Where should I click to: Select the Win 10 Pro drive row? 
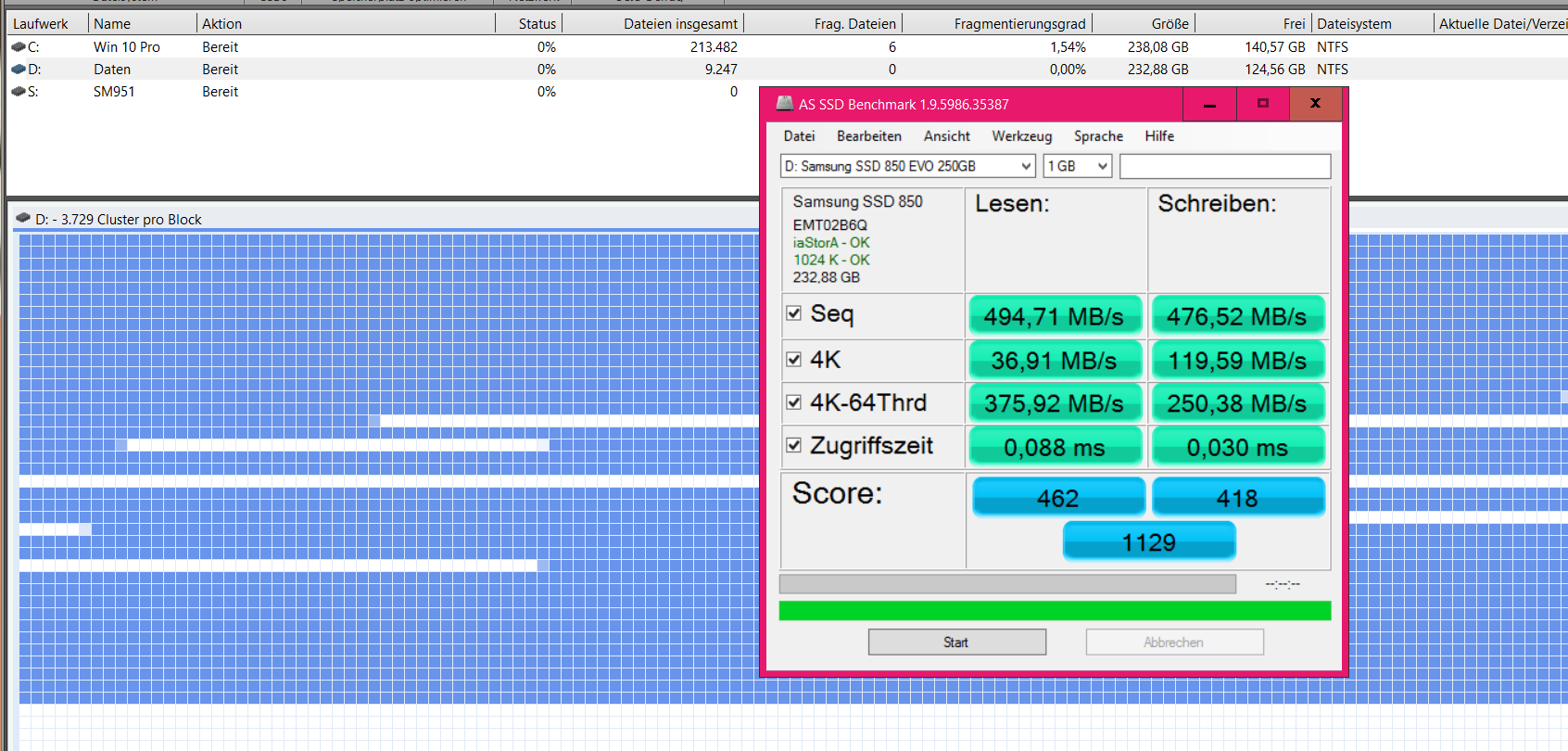click(x=787, y=46)
